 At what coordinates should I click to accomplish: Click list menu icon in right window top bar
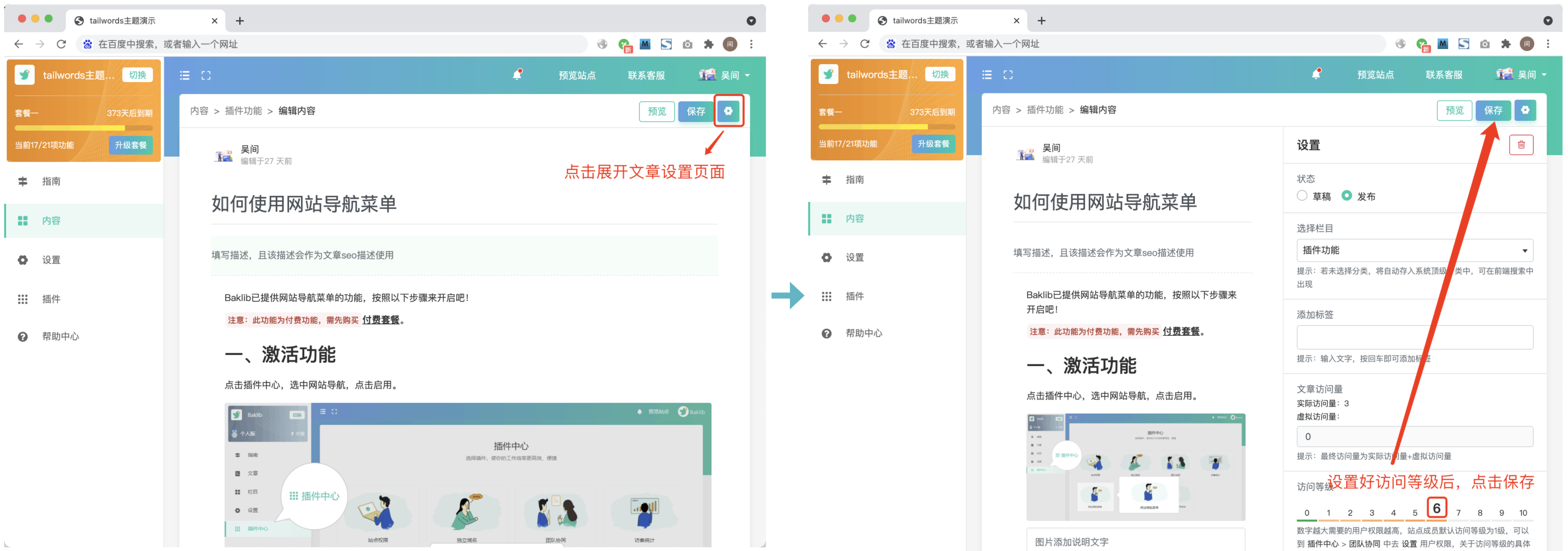click(x=987, y=75)
